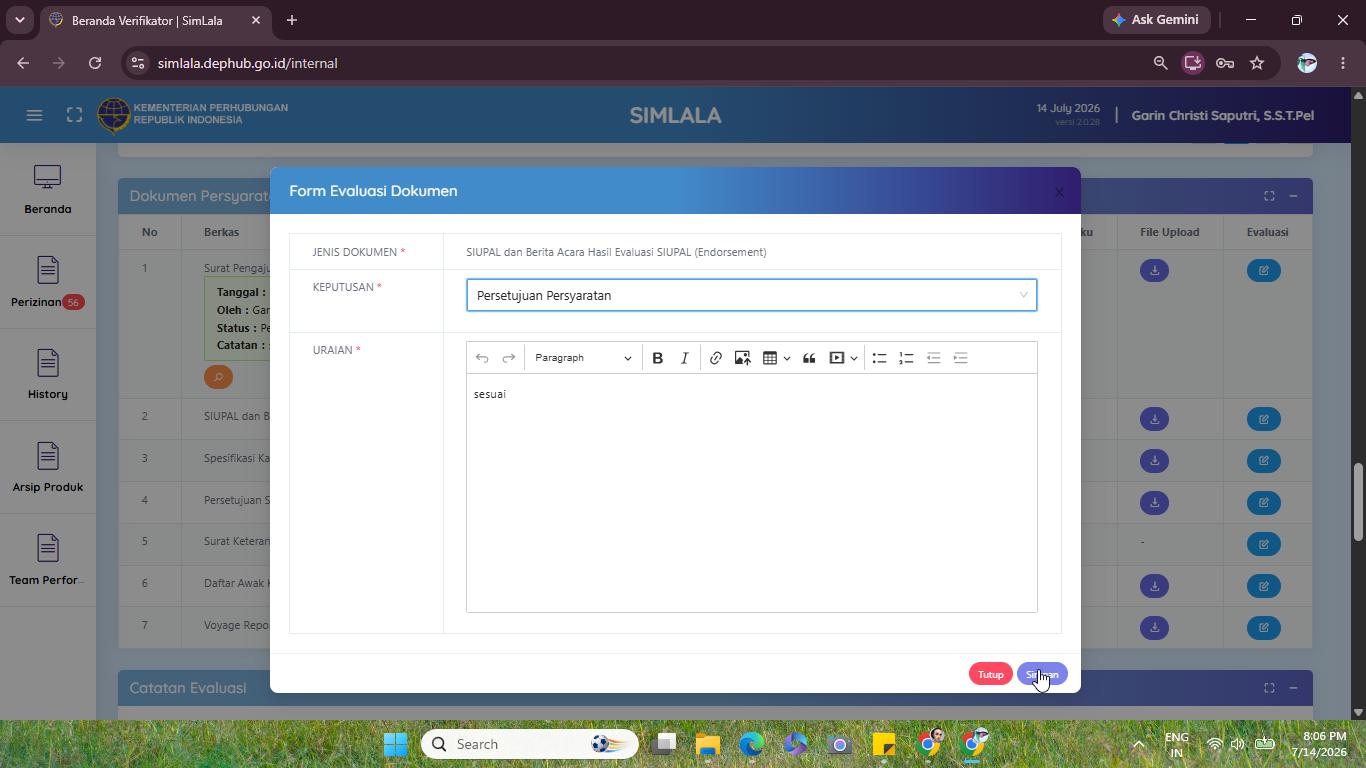Image resolution: width=1366 pixels, height=768 pixels.
Task: Download file for row 7 Voyage Report
Action: [x=1154, y=627]
